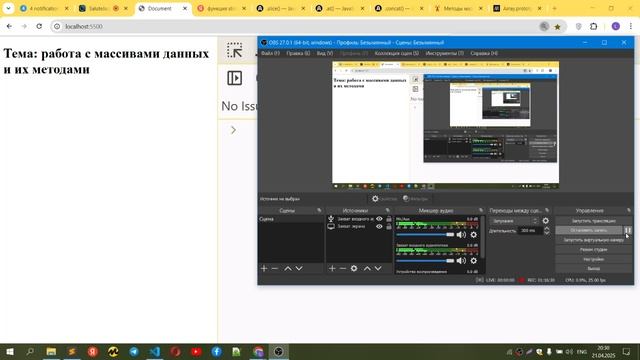This screenshot has width=640, height=360.
Task: Click the Длительность duration field
Action: tap(531, 231)
